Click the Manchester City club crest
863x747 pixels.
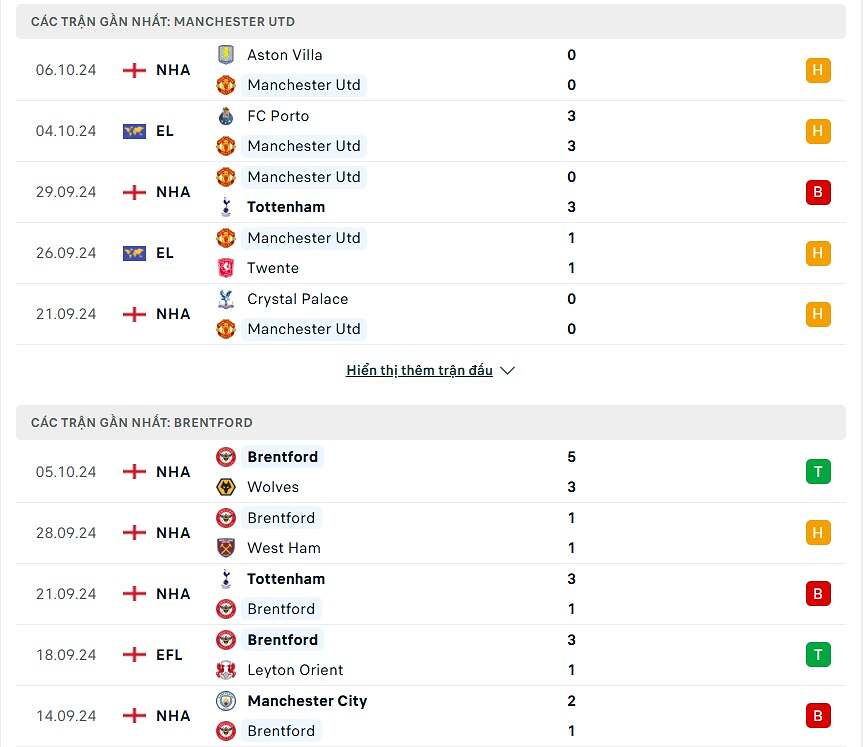point(226,701)
